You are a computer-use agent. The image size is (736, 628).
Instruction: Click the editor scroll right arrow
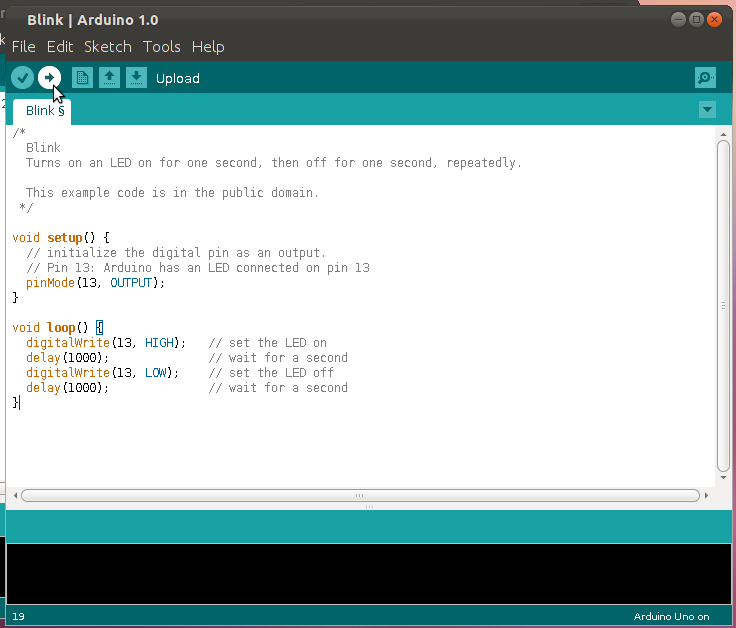coord(706,495)
